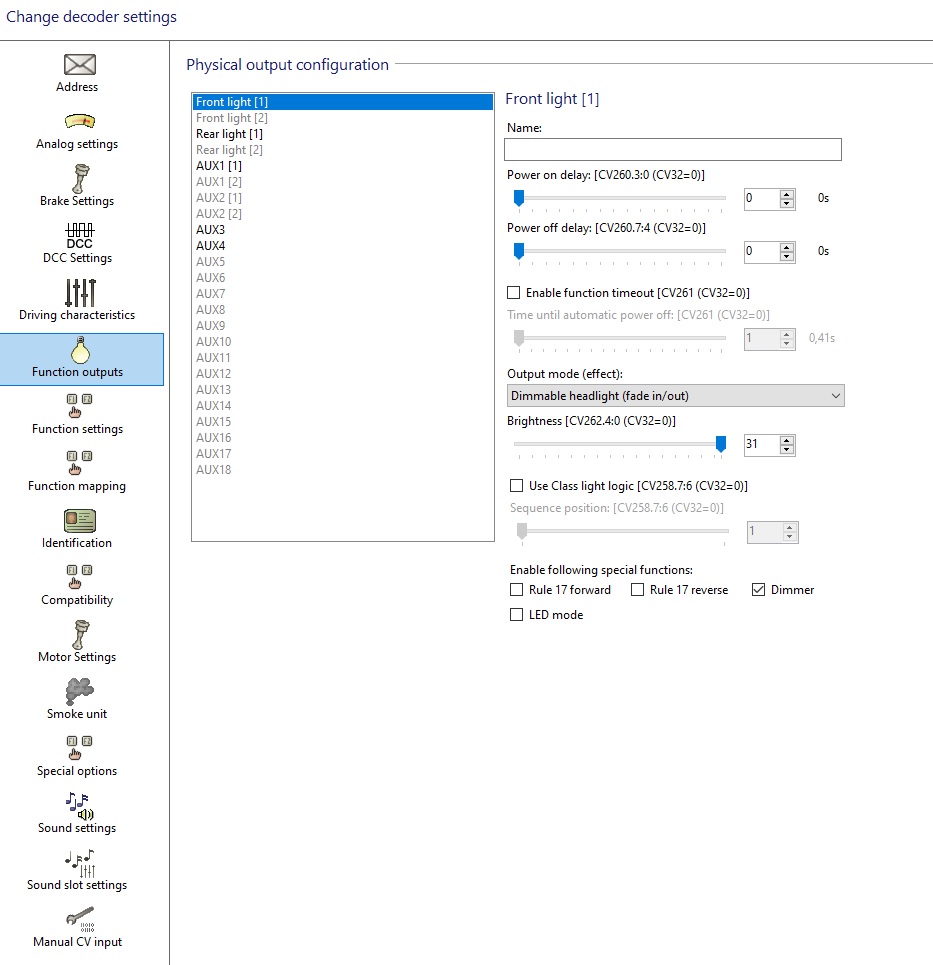Open DCC Settings icon
This screenshot has width=933, height=965.
(79, 236)
